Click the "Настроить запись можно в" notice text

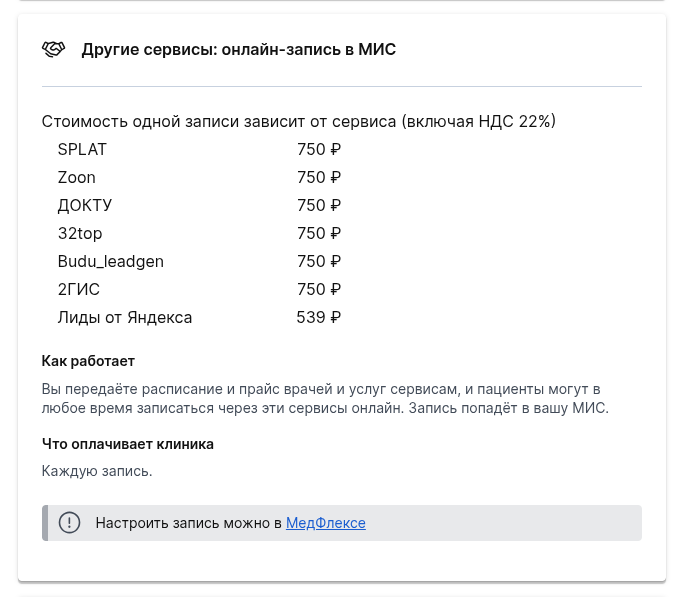pyautogui.click(x=188, y=523)
